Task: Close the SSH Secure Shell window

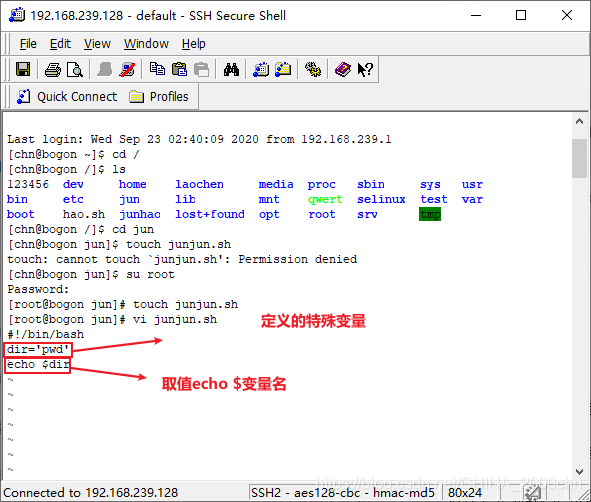Action: [567, 15]
